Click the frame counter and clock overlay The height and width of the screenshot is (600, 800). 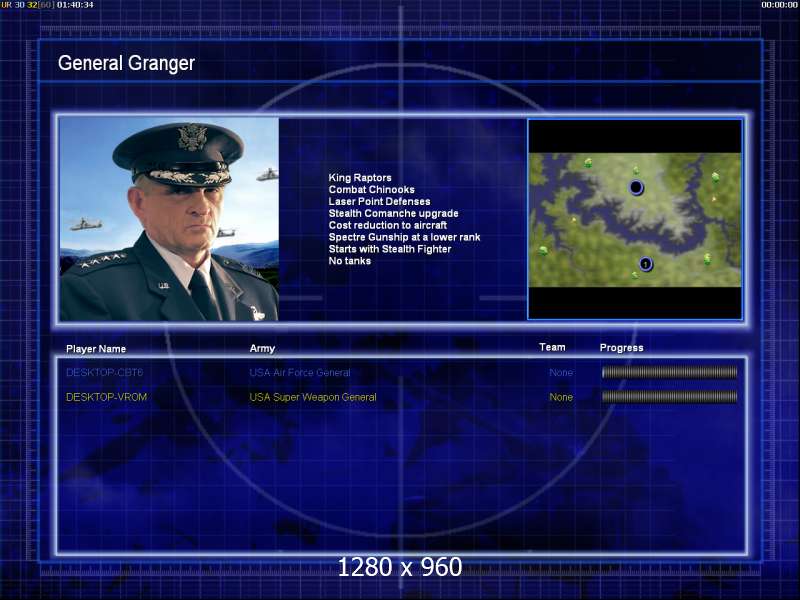tap(47, 5)
